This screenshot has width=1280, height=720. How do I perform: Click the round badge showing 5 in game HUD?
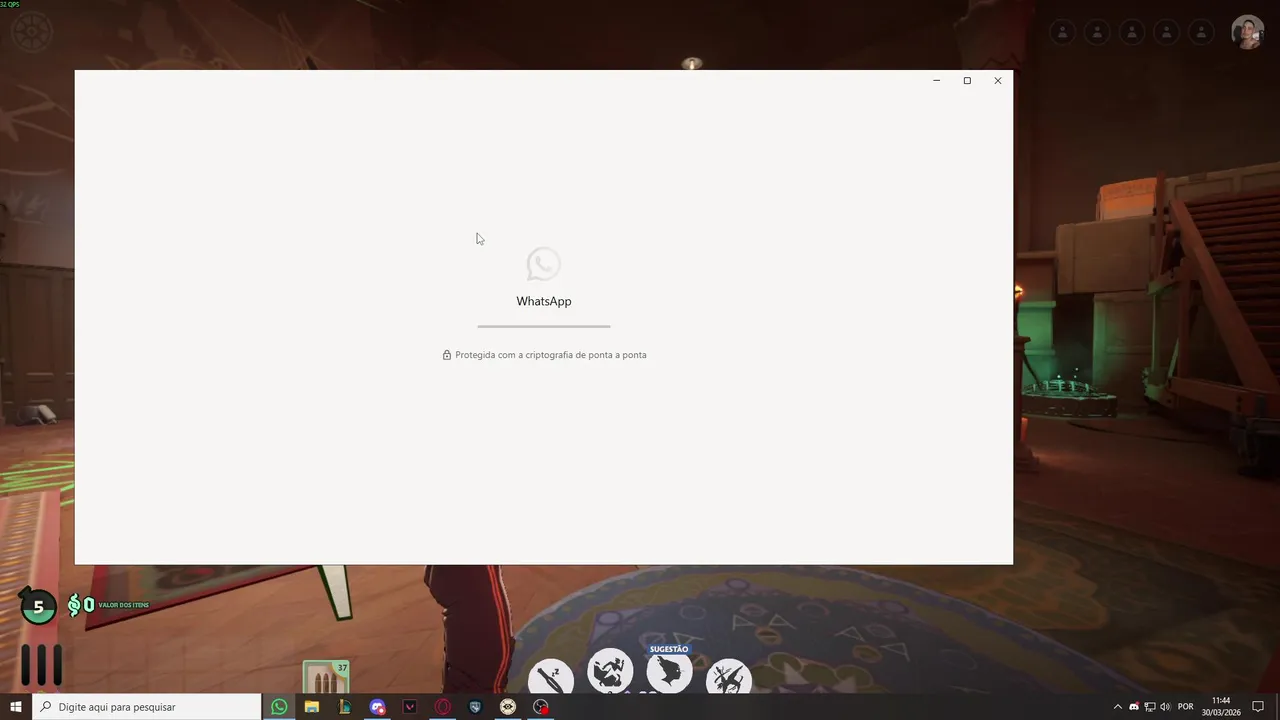pos(38,606)
